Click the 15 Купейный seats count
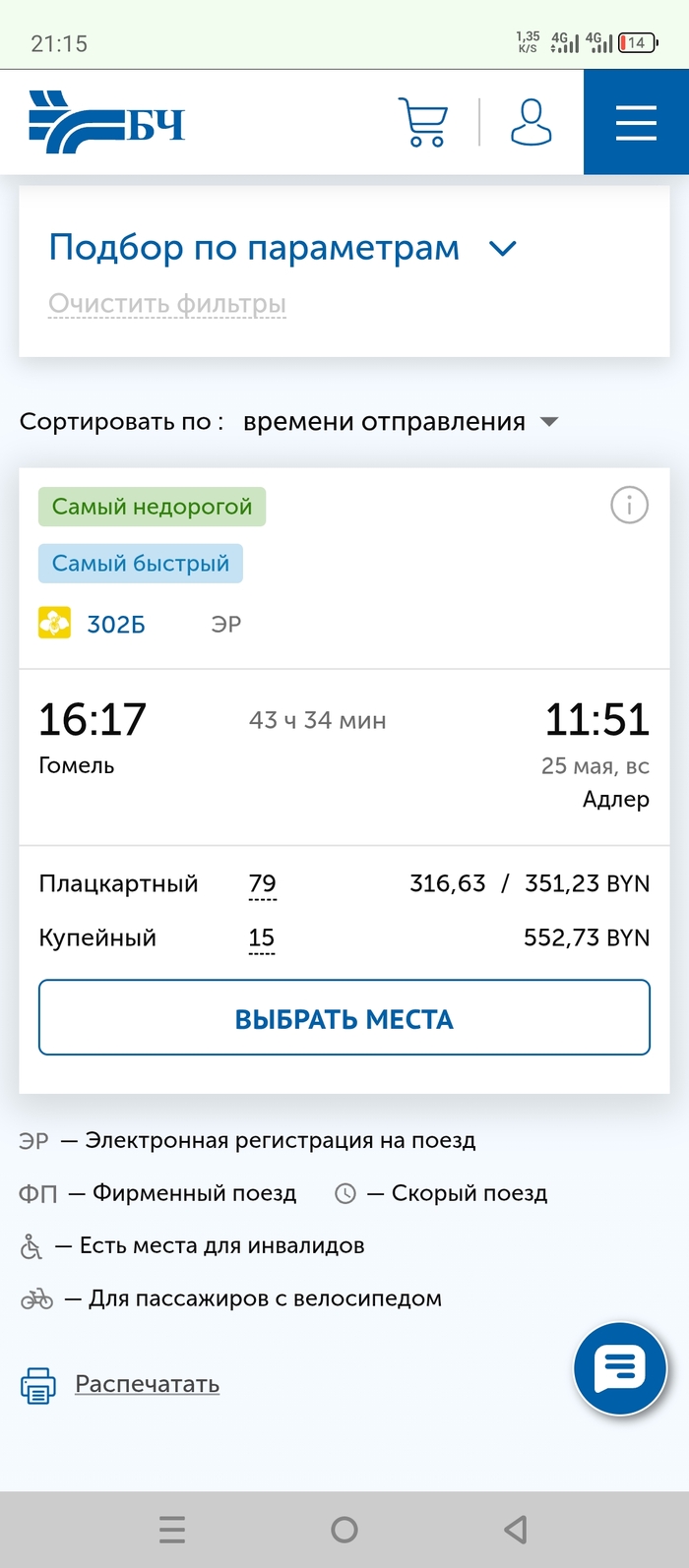The height and width of the screenshot is (1568, 689). point(262,937)
